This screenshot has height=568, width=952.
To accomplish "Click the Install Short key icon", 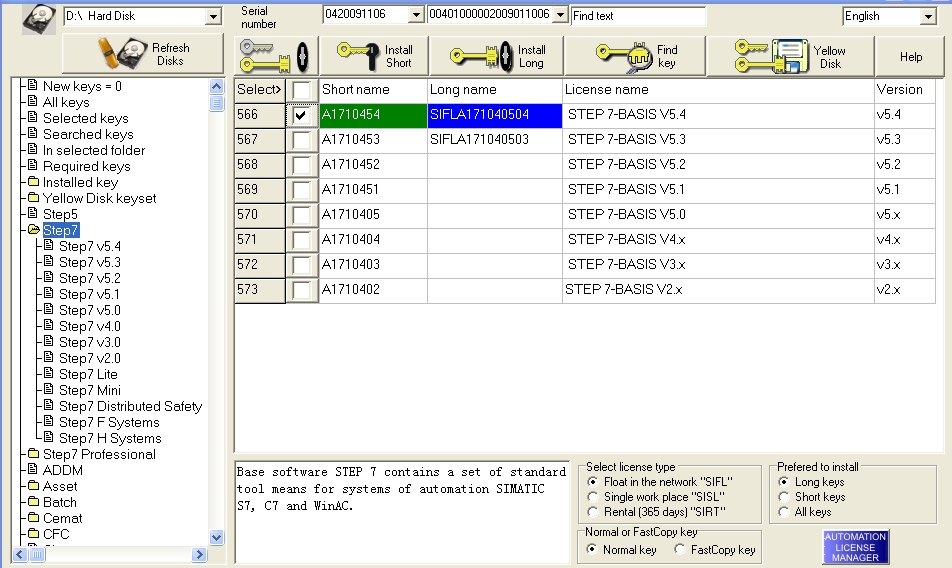I will tap(357, 56).
